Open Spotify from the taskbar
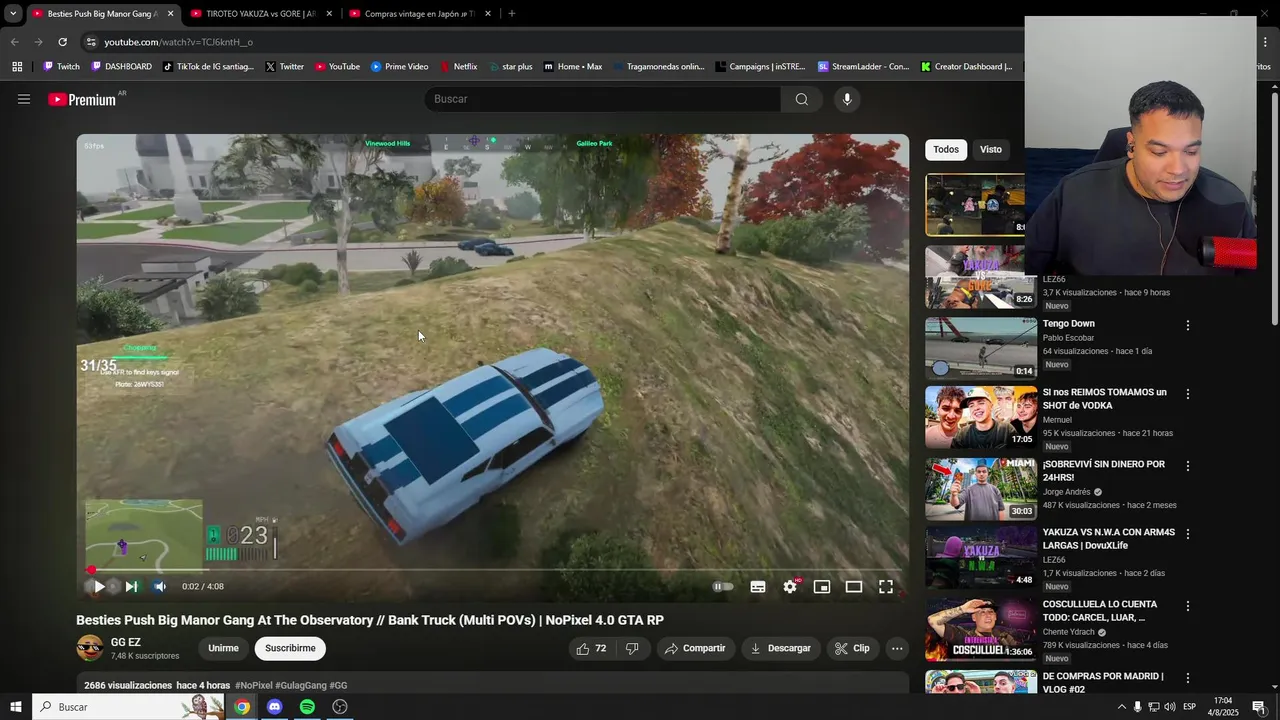This screenshot has width=1280, height=720. pyautogui.click(x=307, y=707)
